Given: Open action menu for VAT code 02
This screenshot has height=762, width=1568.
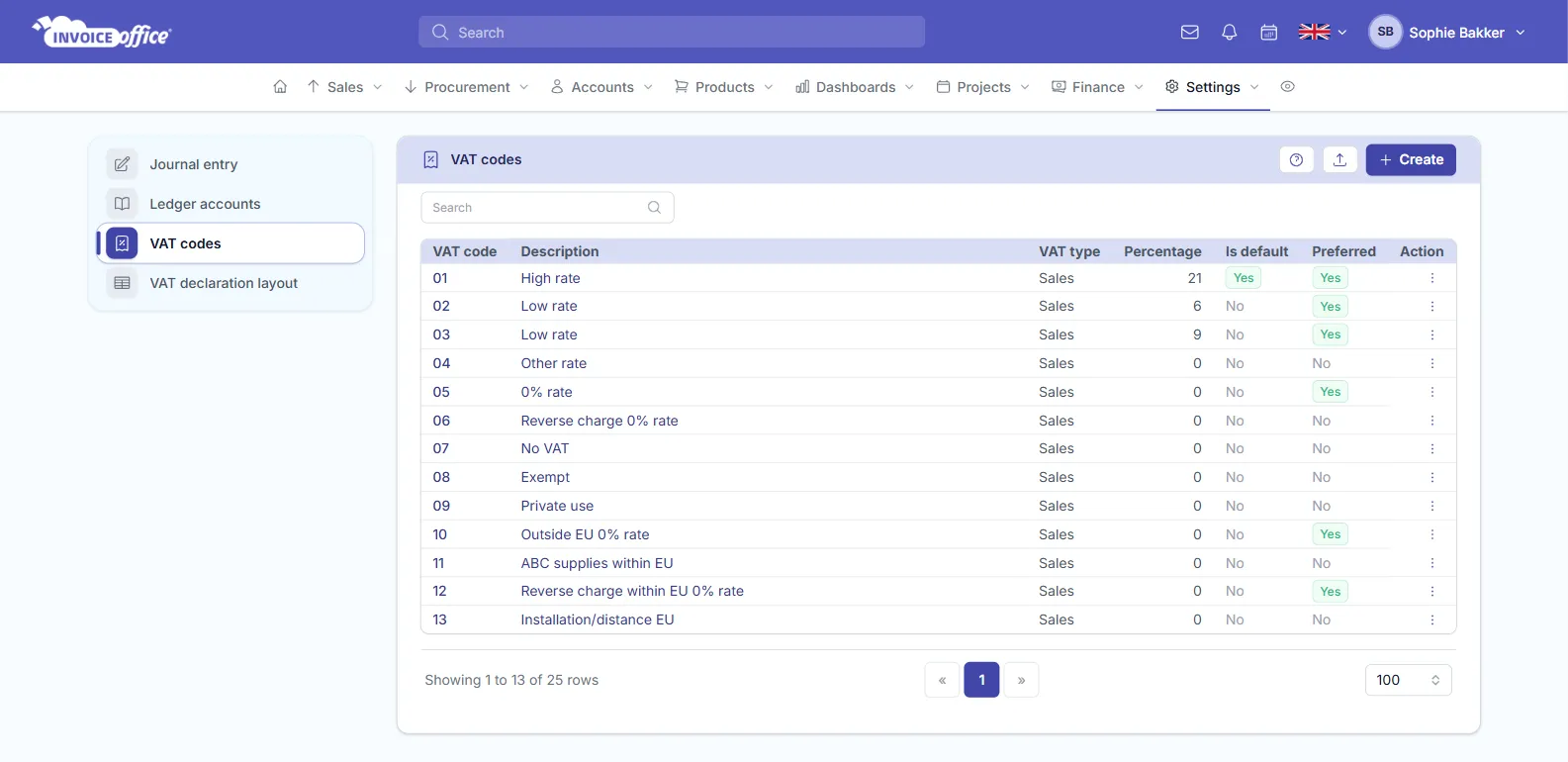Looking at the screenshot, I should click(1431, 307).
